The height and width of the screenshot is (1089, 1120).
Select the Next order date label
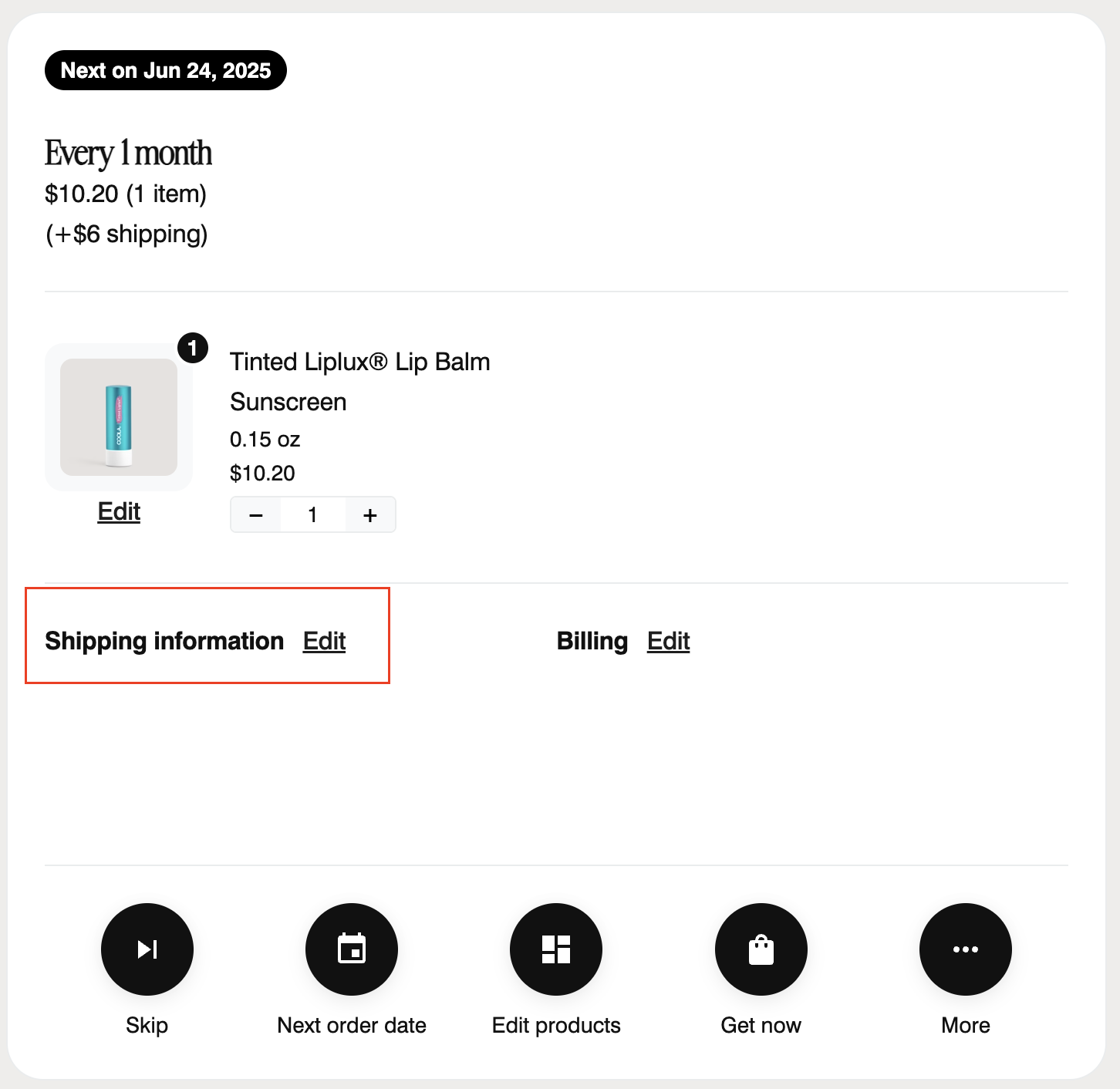coord(352,1025)
